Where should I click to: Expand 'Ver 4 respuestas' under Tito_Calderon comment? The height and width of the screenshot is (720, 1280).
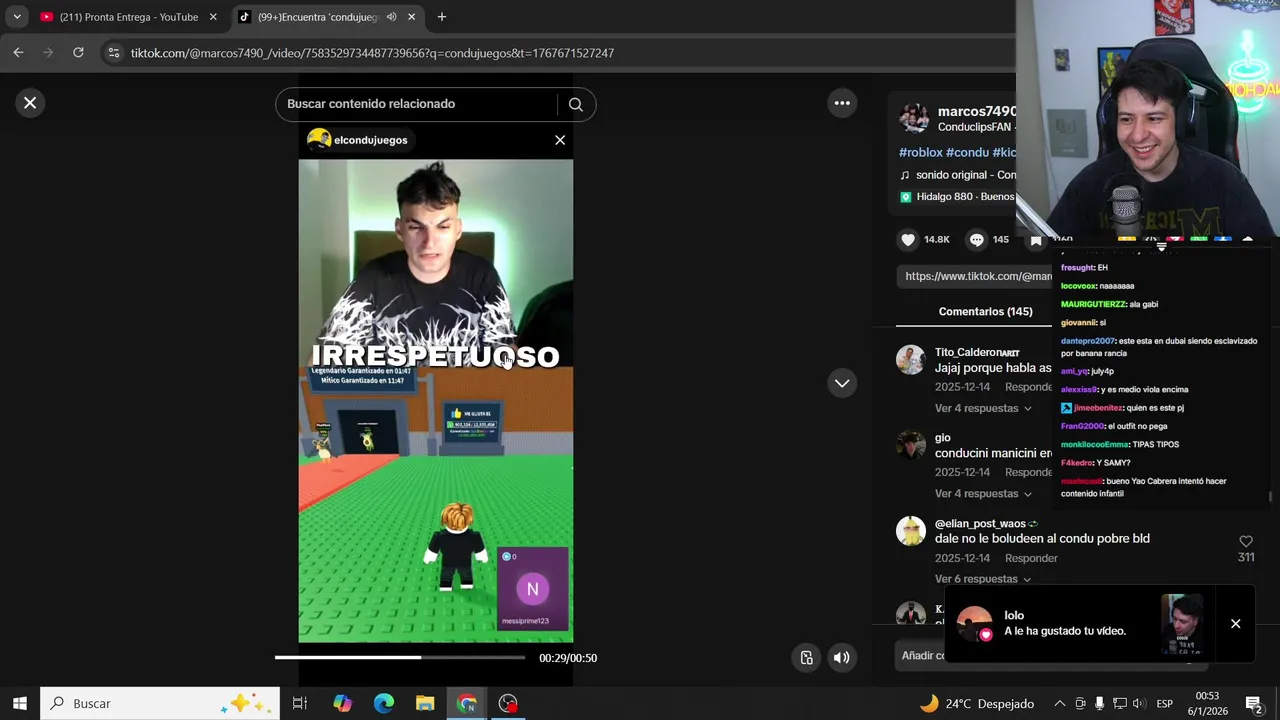coord(983,408)
